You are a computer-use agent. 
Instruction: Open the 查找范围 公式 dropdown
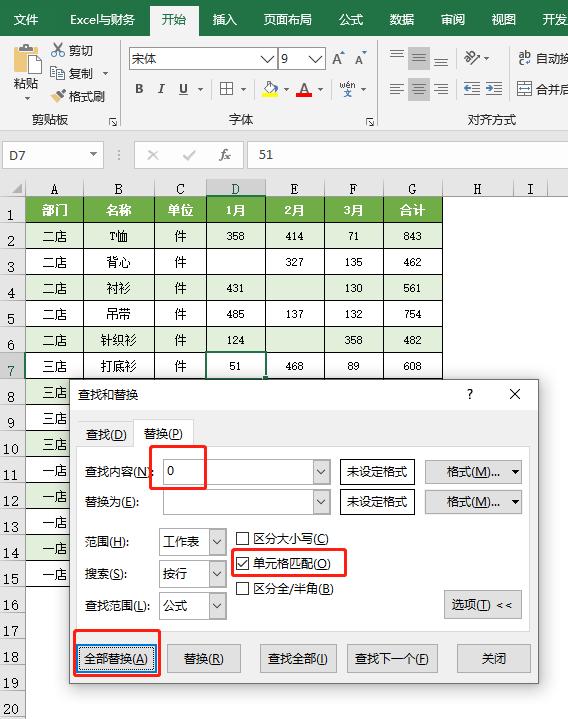pyautogui.click(x=217, y=606)
